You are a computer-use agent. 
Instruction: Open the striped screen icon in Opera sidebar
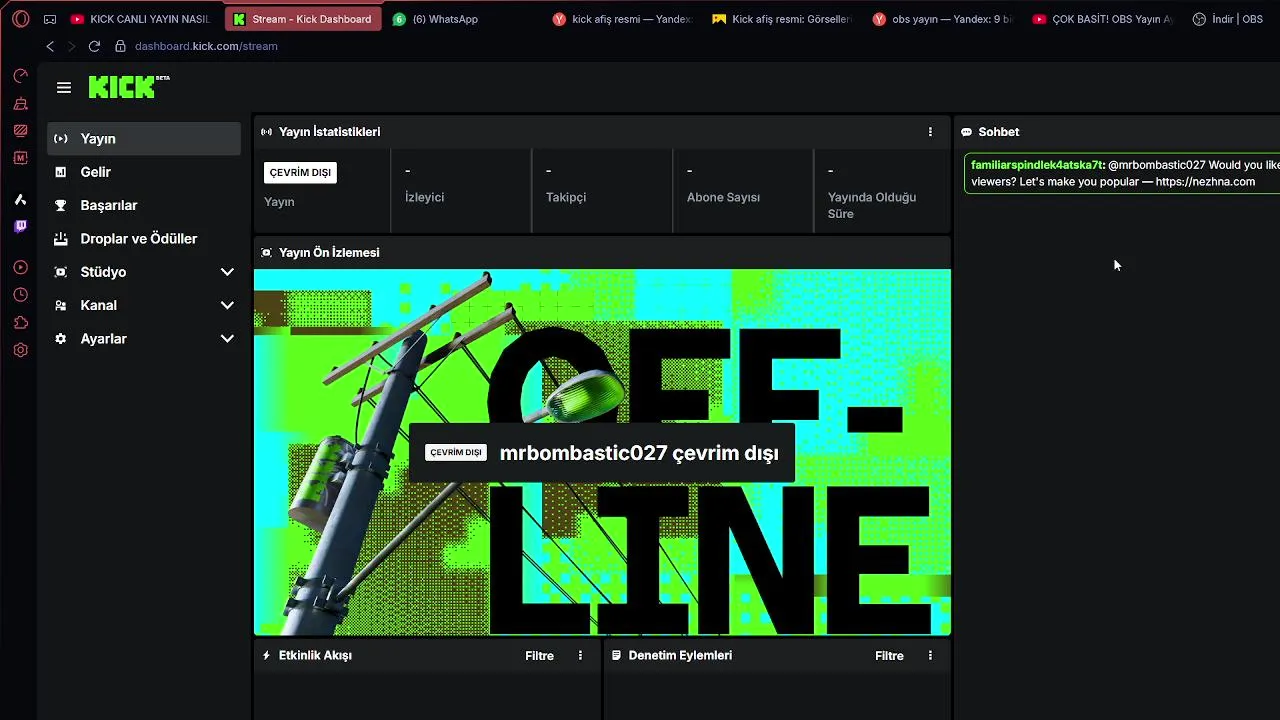[20, 130]
